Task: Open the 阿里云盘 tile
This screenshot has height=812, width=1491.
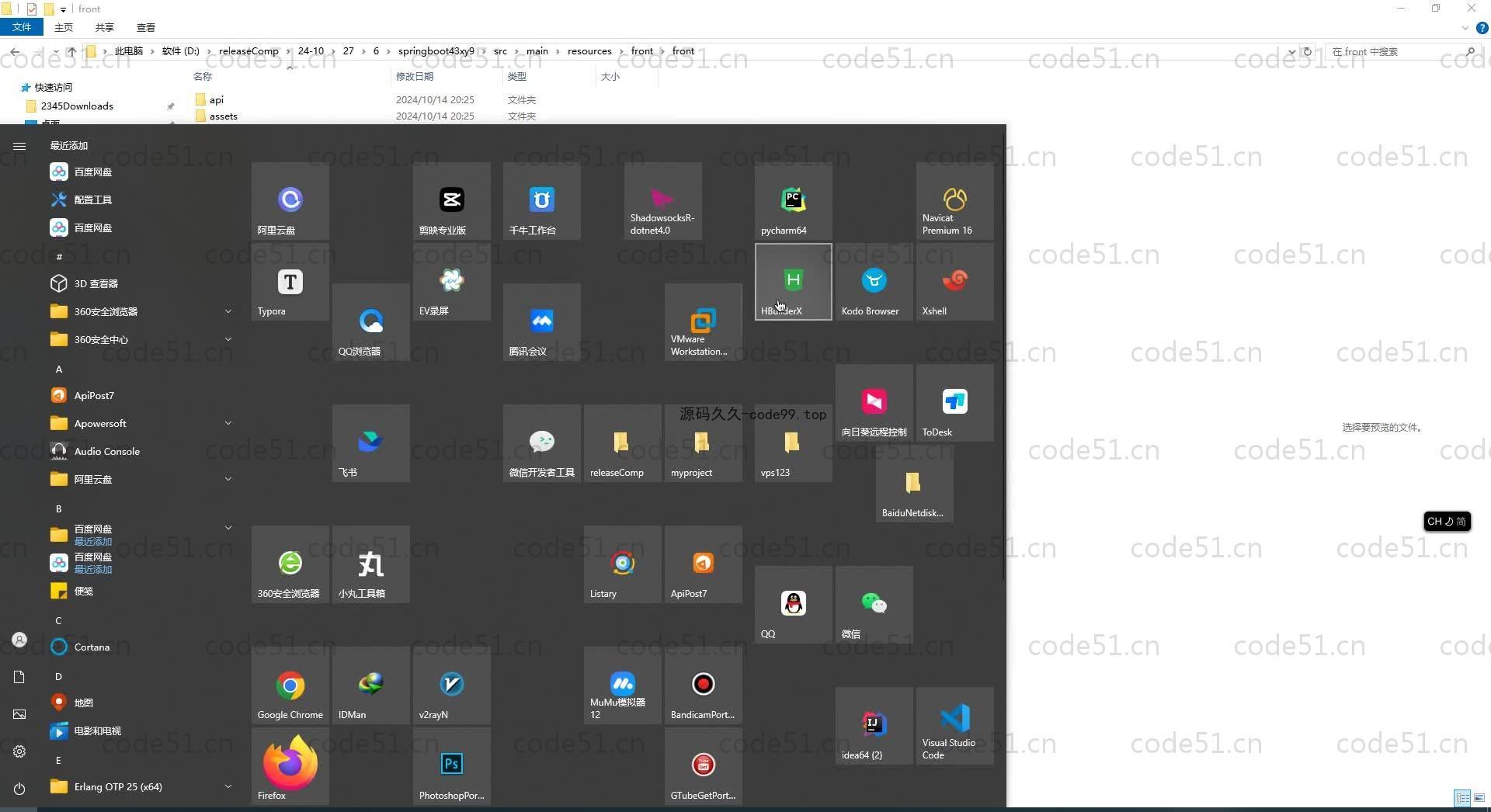Action: [x=290, y=201]
